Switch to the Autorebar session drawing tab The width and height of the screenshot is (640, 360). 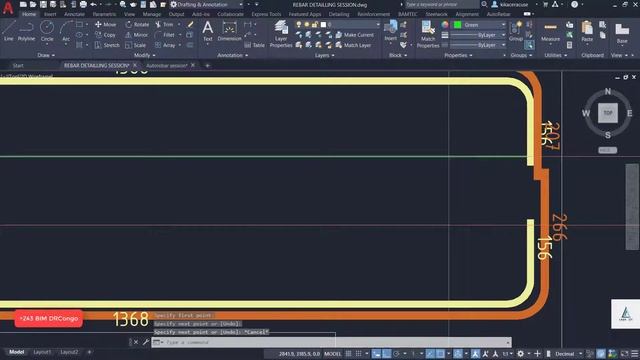tap(167, 65)
